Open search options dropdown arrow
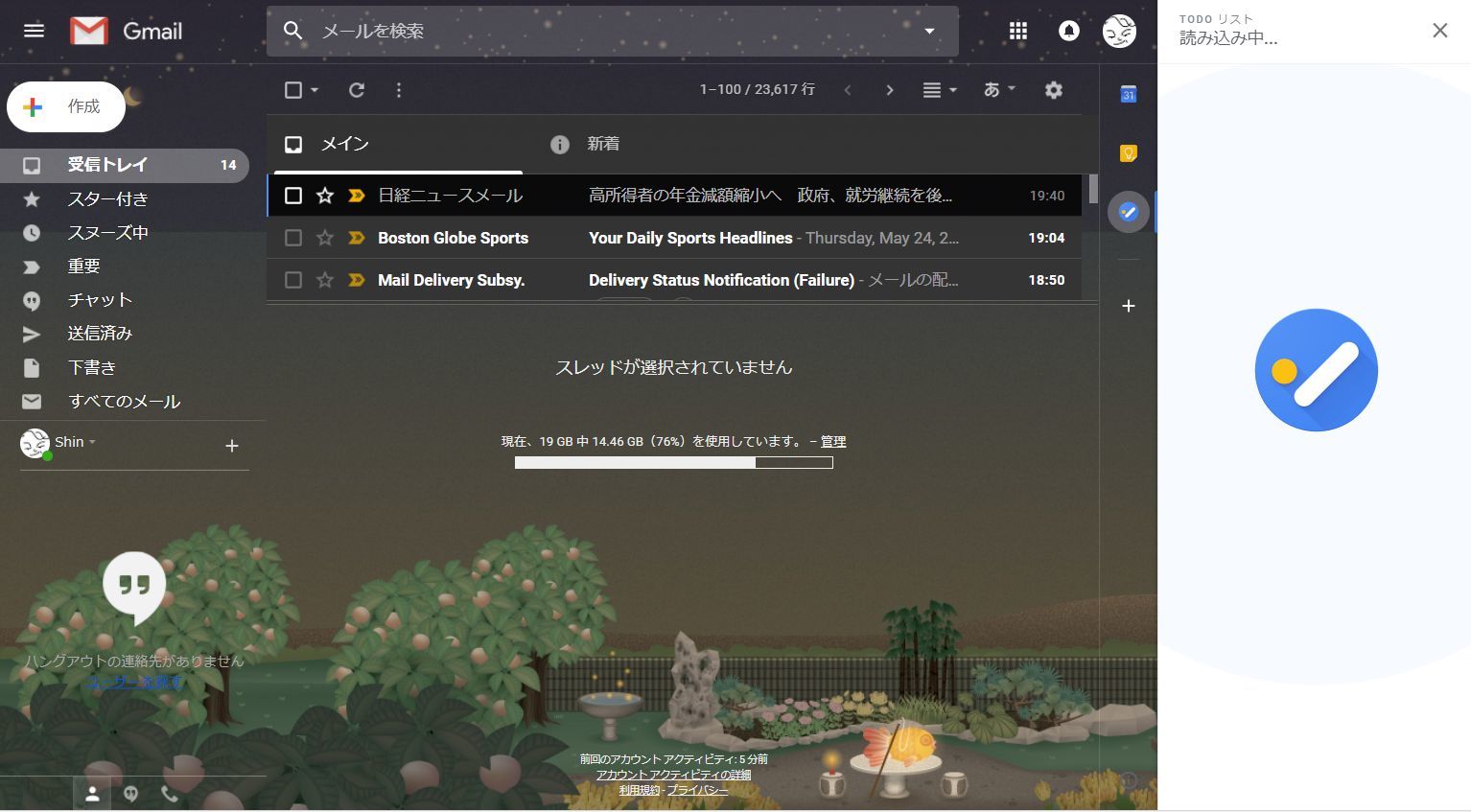The width and height of the screenshot is (1471, 812). coord(929,31)
